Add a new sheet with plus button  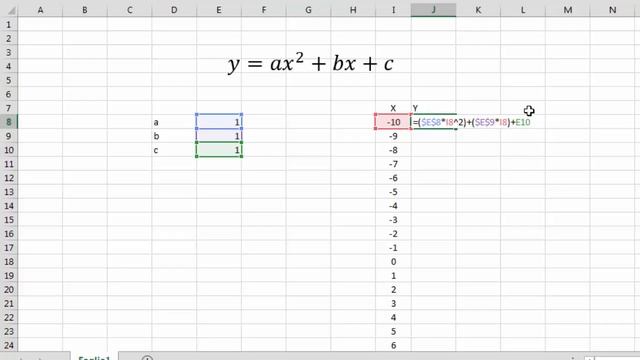(147, 358)
